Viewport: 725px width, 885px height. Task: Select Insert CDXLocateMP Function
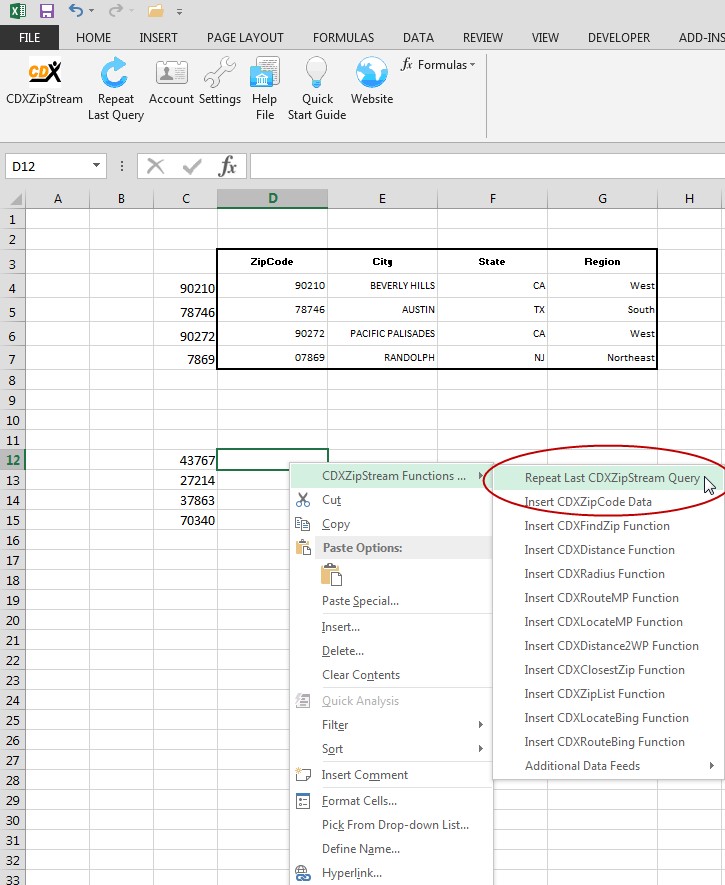(x=608, y=622)
